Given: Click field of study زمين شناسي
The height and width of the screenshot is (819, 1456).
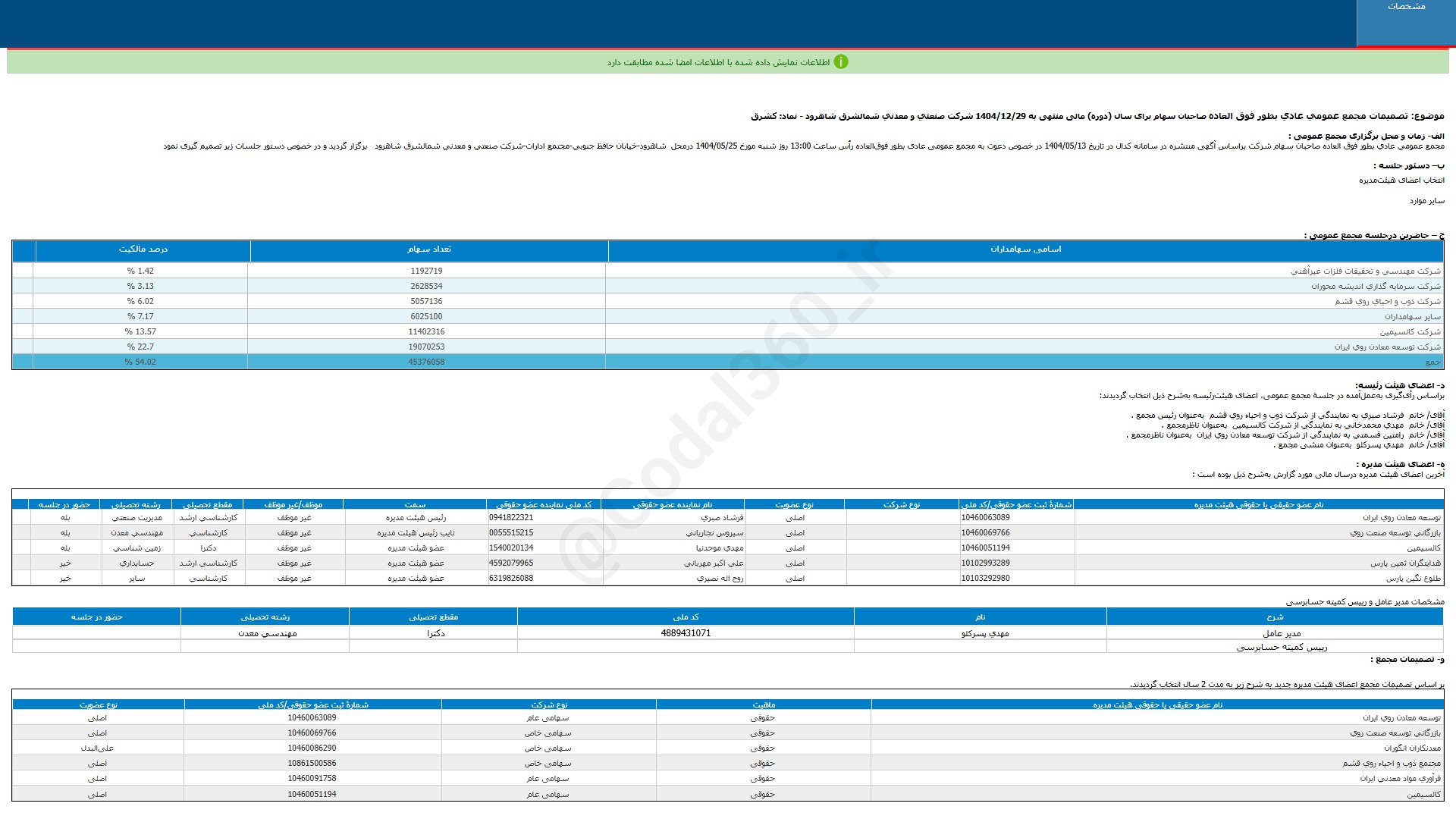Looking at the screenshot, I should coord(136,548).
